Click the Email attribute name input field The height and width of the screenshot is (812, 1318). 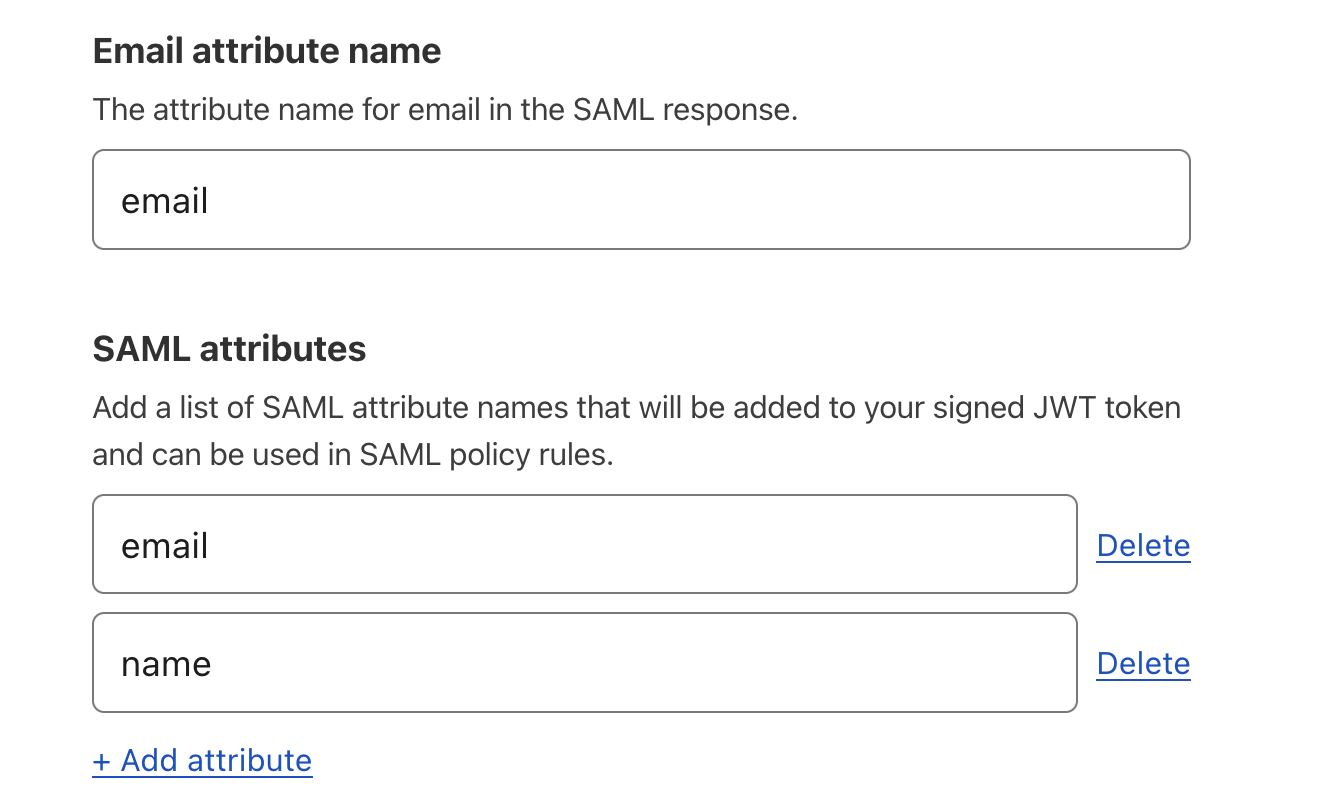(640, 199)
